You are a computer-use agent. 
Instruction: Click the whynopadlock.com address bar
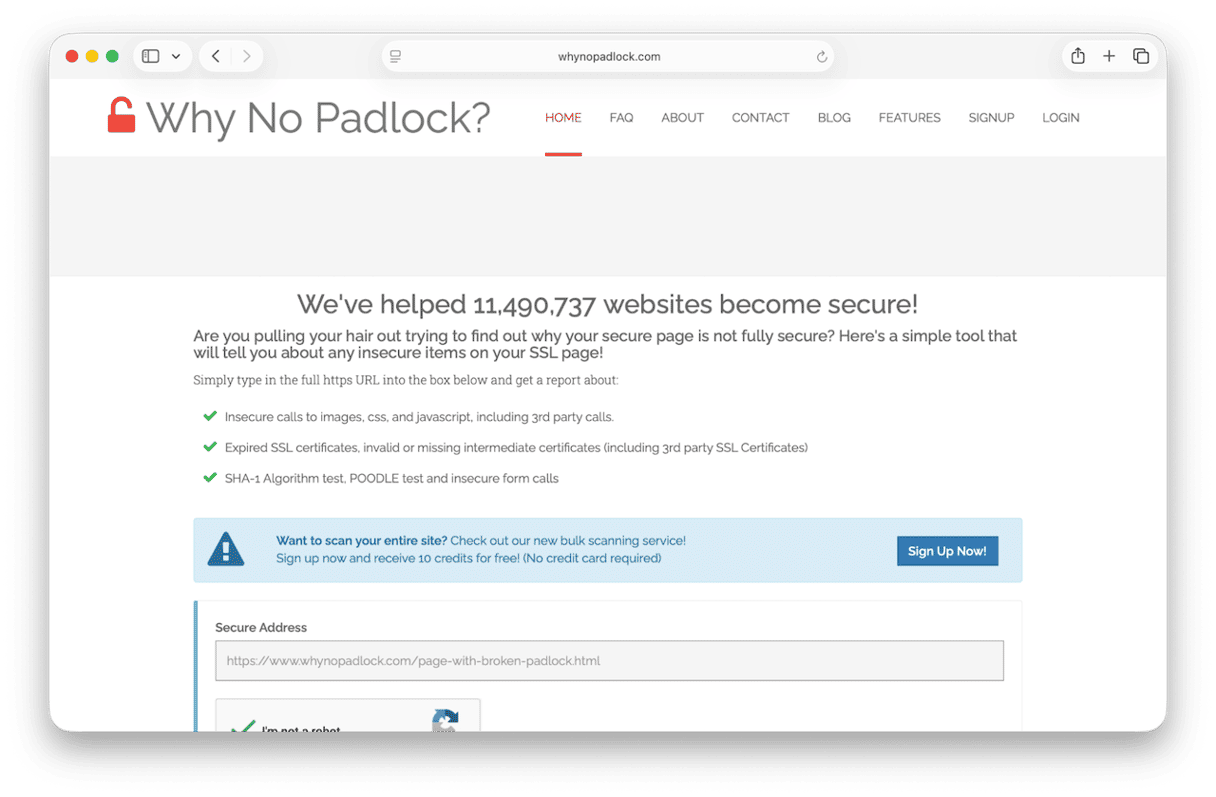pos(609,57)
